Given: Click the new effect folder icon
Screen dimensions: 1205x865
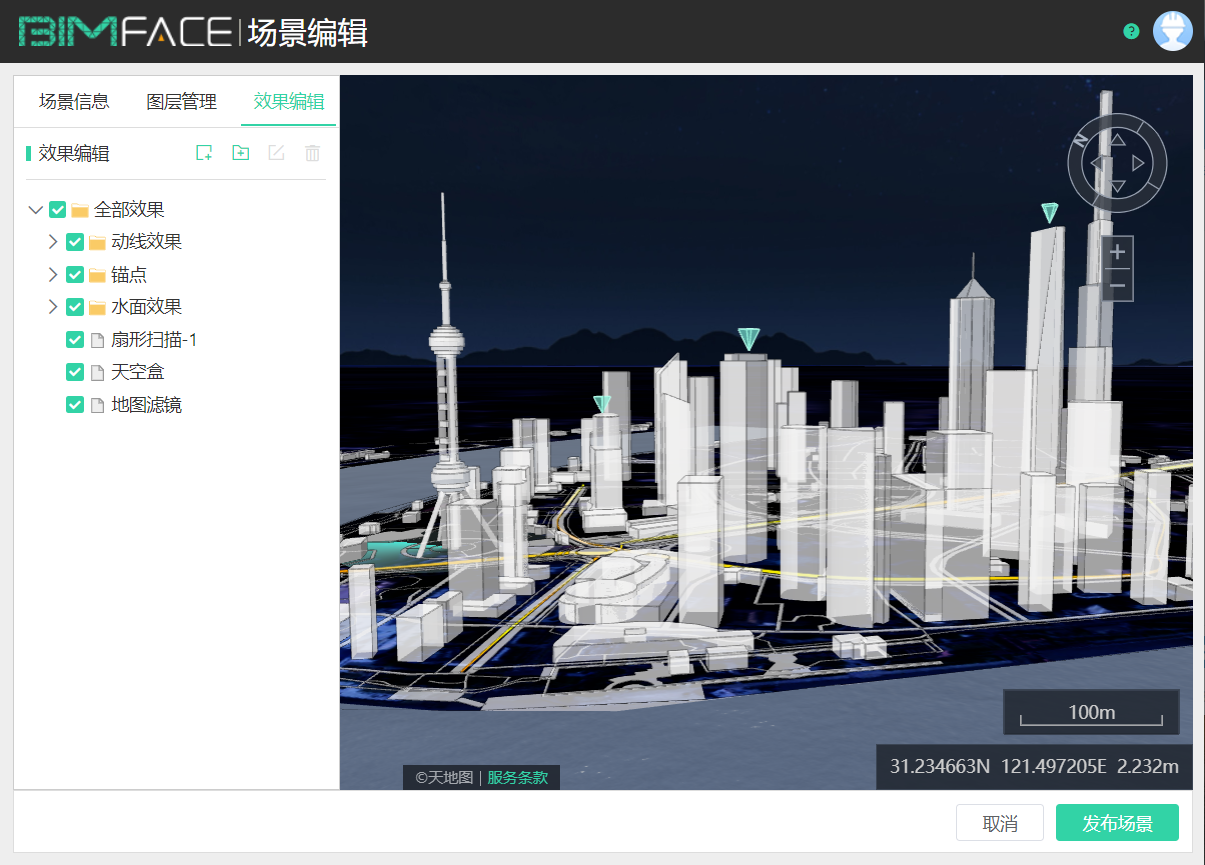Looking at the screenshot, I should coord(240,152).
